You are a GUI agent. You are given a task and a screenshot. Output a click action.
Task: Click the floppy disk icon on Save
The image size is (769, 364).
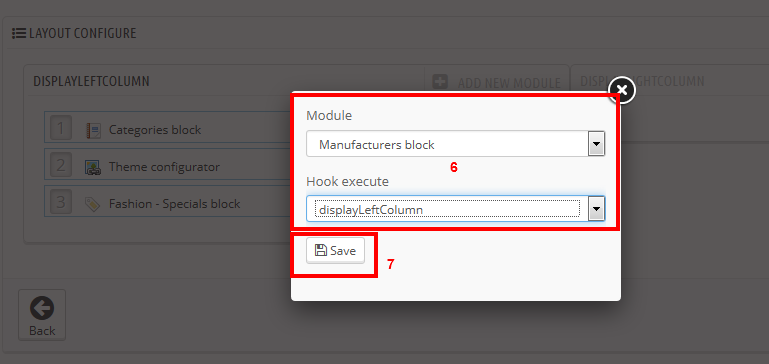pos(321,250)
